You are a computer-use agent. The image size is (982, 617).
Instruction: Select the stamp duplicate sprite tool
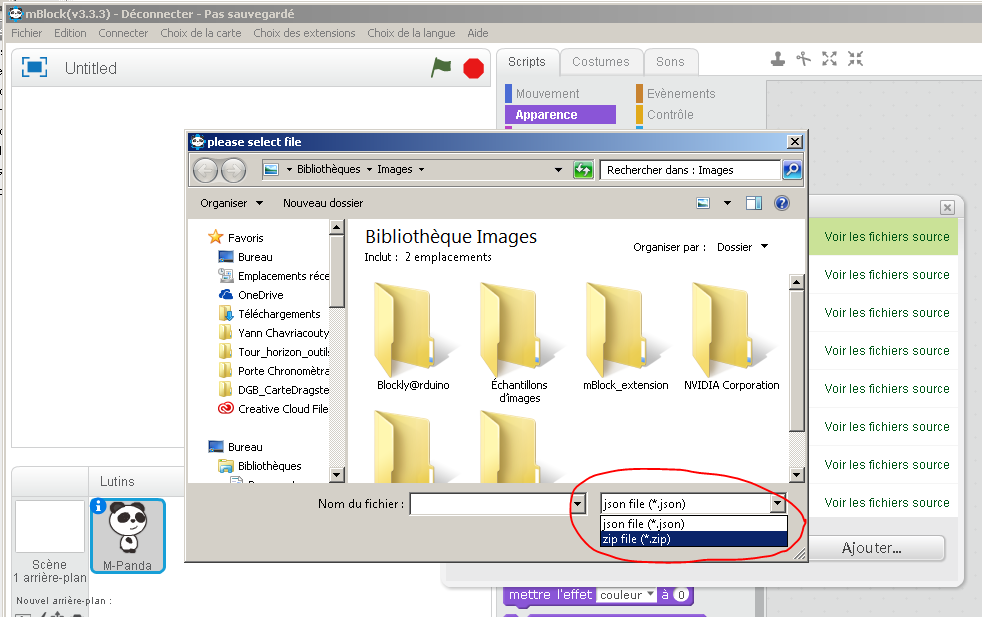[x=778, y=59]
